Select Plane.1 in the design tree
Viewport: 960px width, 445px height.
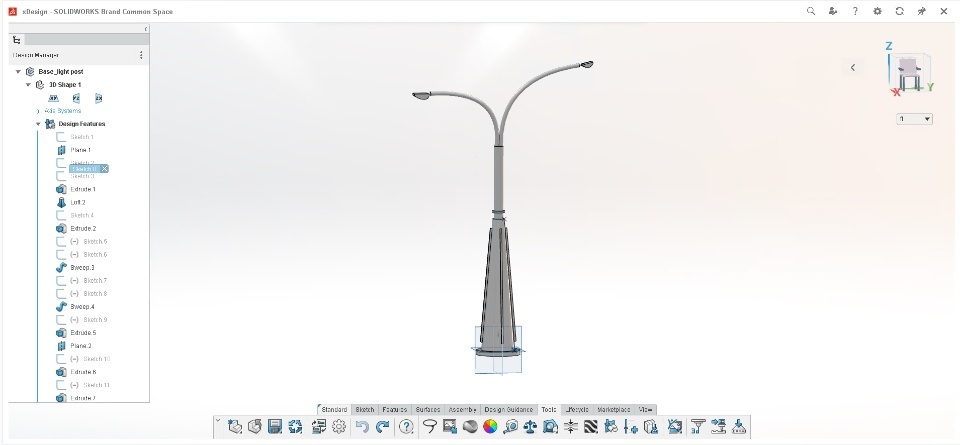click(80, 150)
